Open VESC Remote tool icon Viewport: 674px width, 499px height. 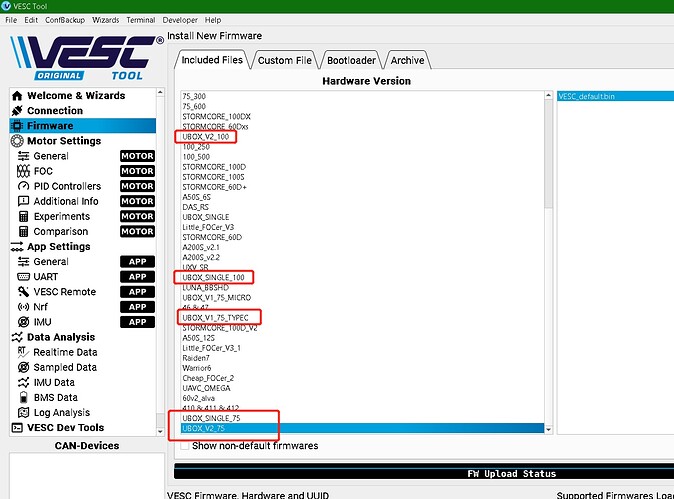23,292
